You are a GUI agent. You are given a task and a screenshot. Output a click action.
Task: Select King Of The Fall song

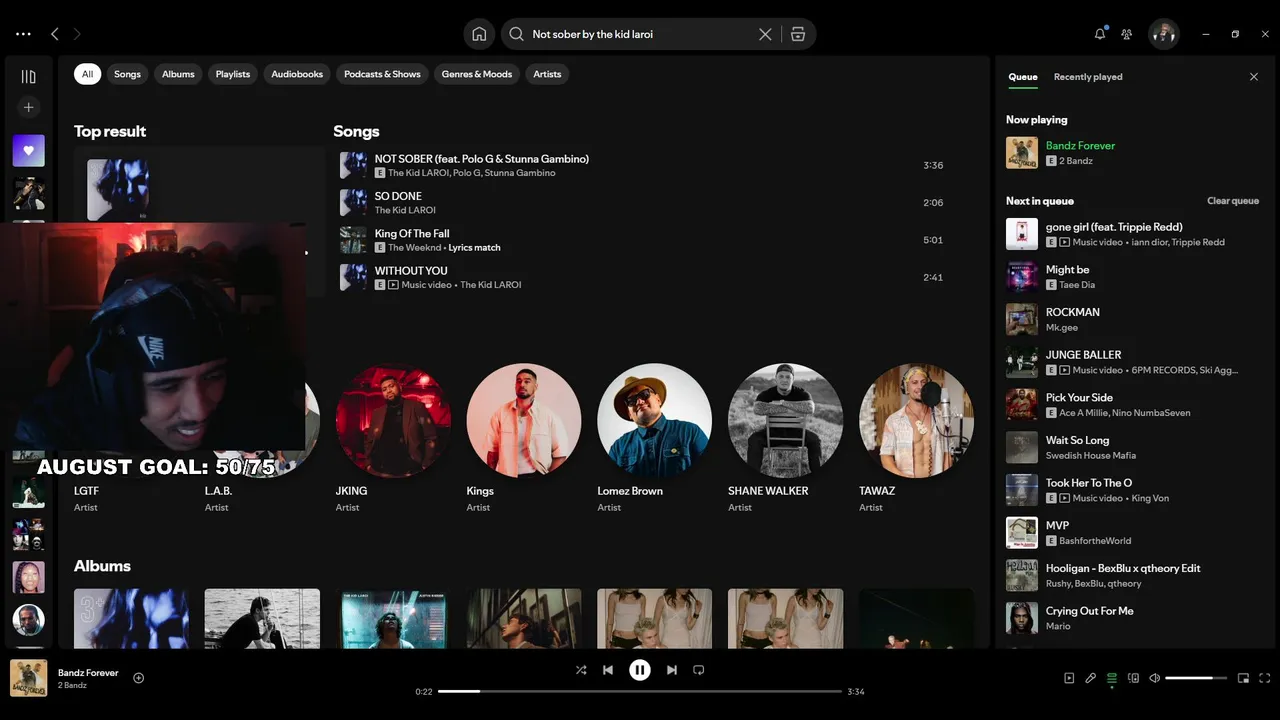pos(643,240)
